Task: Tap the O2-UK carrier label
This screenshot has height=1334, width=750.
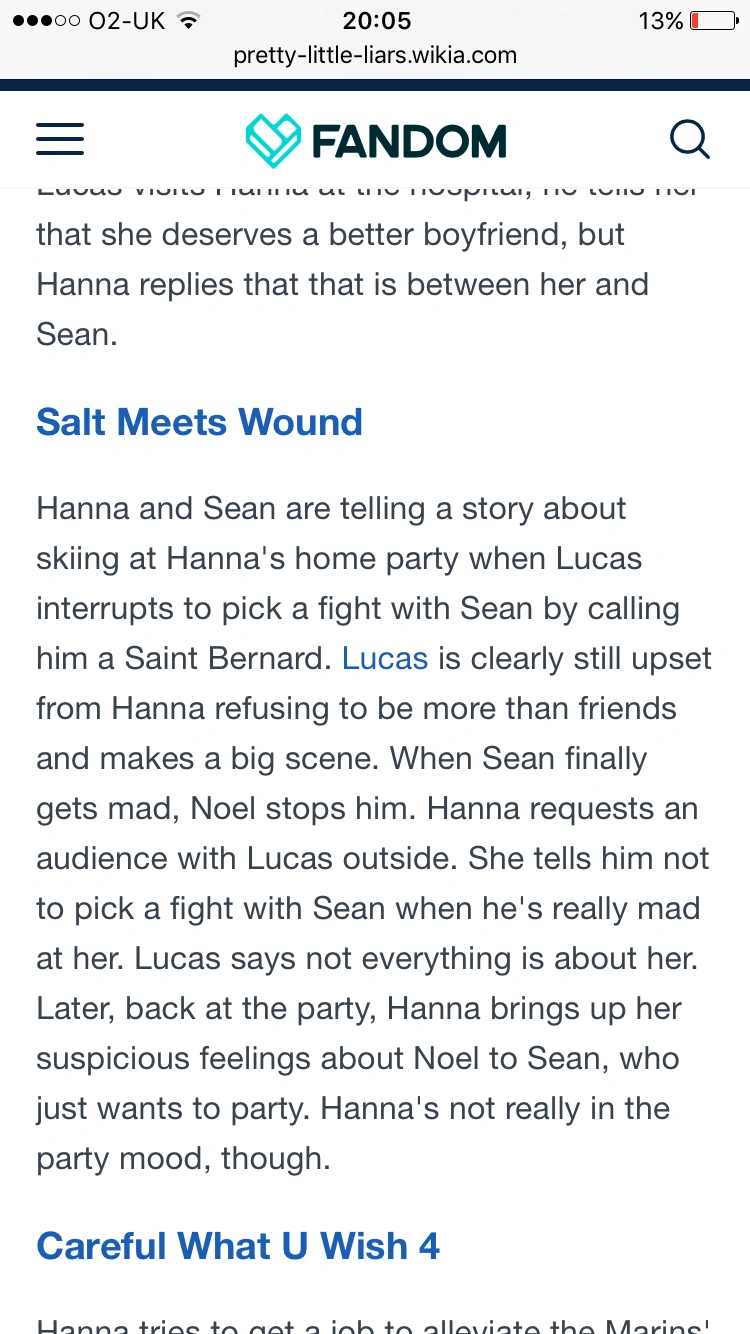Action: point(127,21)
